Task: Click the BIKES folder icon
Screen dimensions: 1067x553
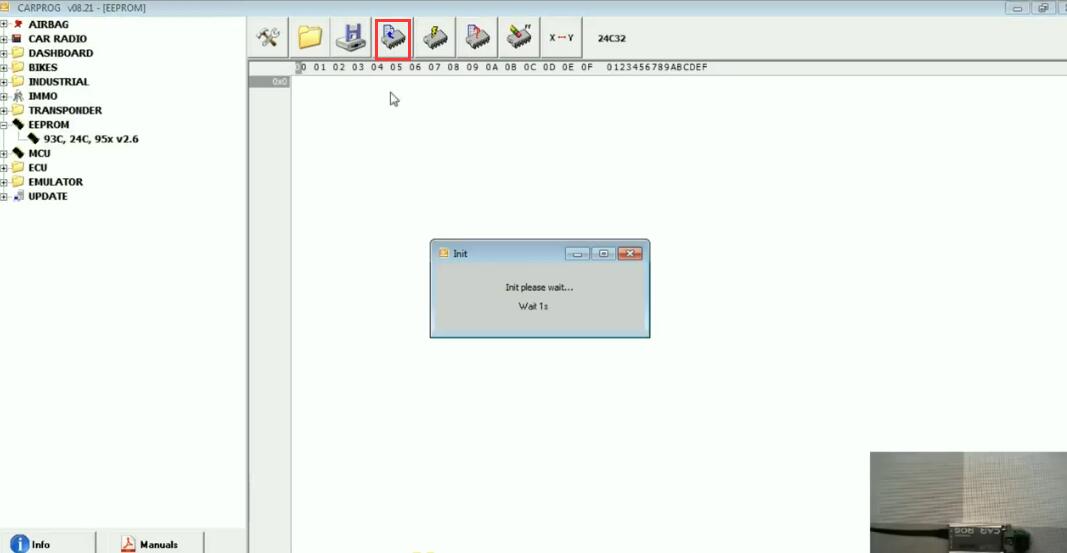Action: click(18, 67)
